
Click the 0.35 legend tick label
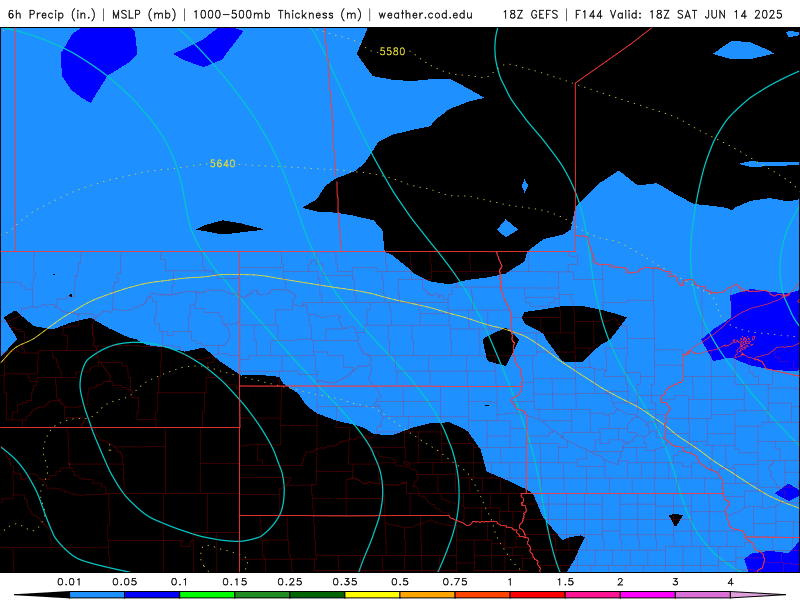coord(345,582)
